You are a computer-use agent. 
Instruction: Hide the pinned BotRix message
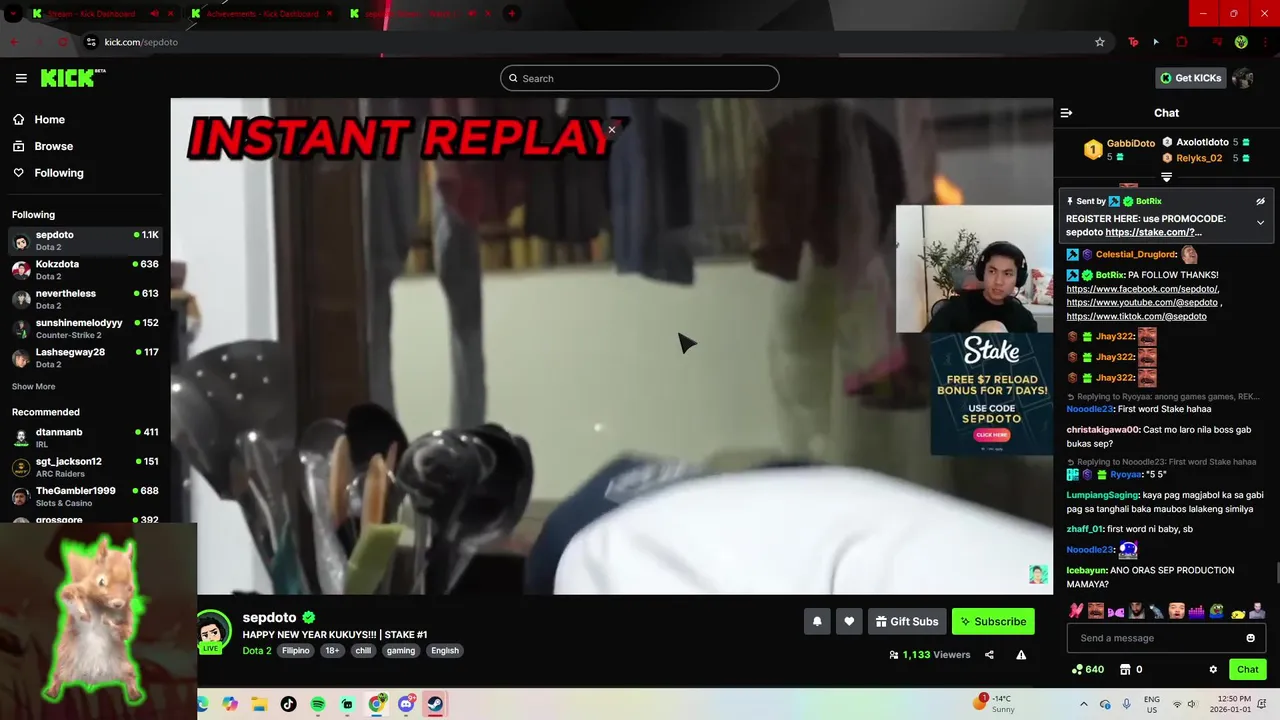[1260, 201]
